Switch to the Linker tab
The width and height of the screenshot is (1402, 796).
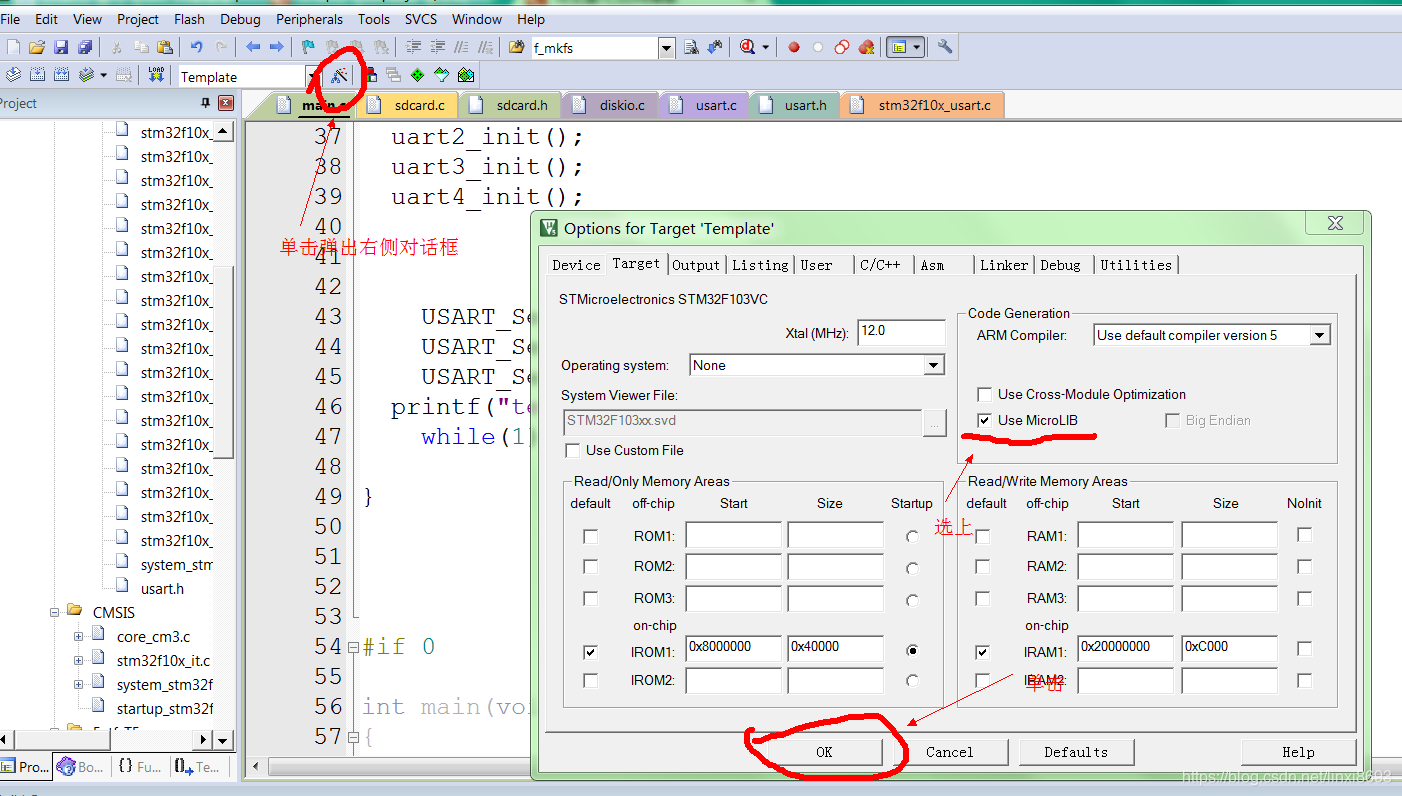pos(1003,264)
